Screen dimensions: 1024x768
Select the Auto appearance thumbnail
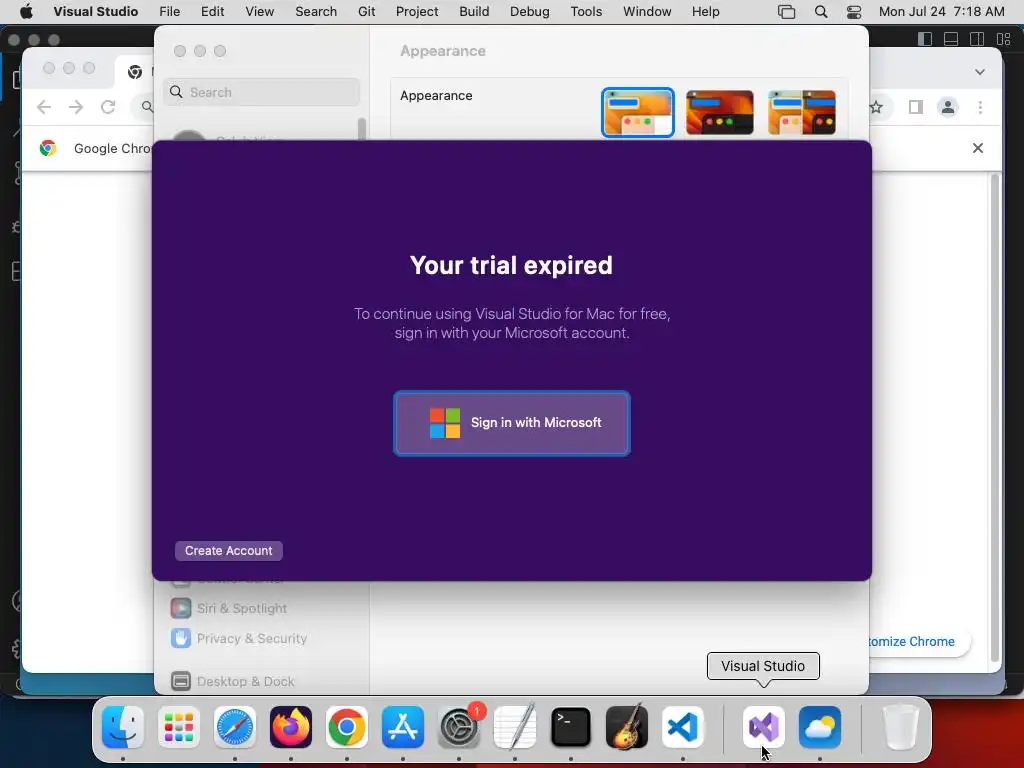click(x=802, y=112)
